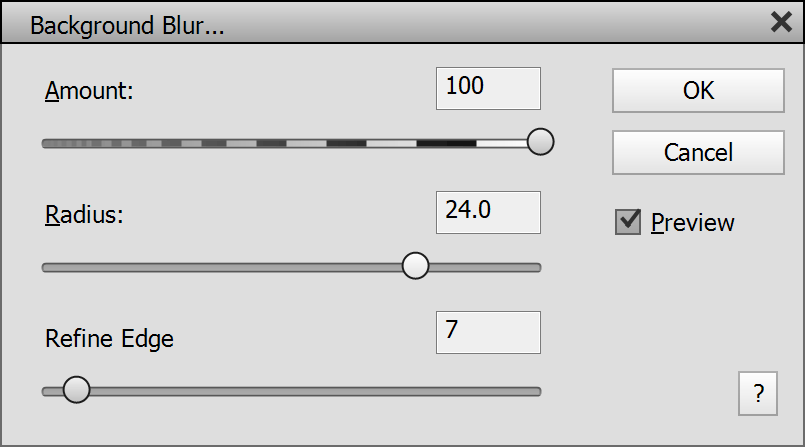The image size is (805, 447).
Task: Click the Radius label
Action: (84, 214)
